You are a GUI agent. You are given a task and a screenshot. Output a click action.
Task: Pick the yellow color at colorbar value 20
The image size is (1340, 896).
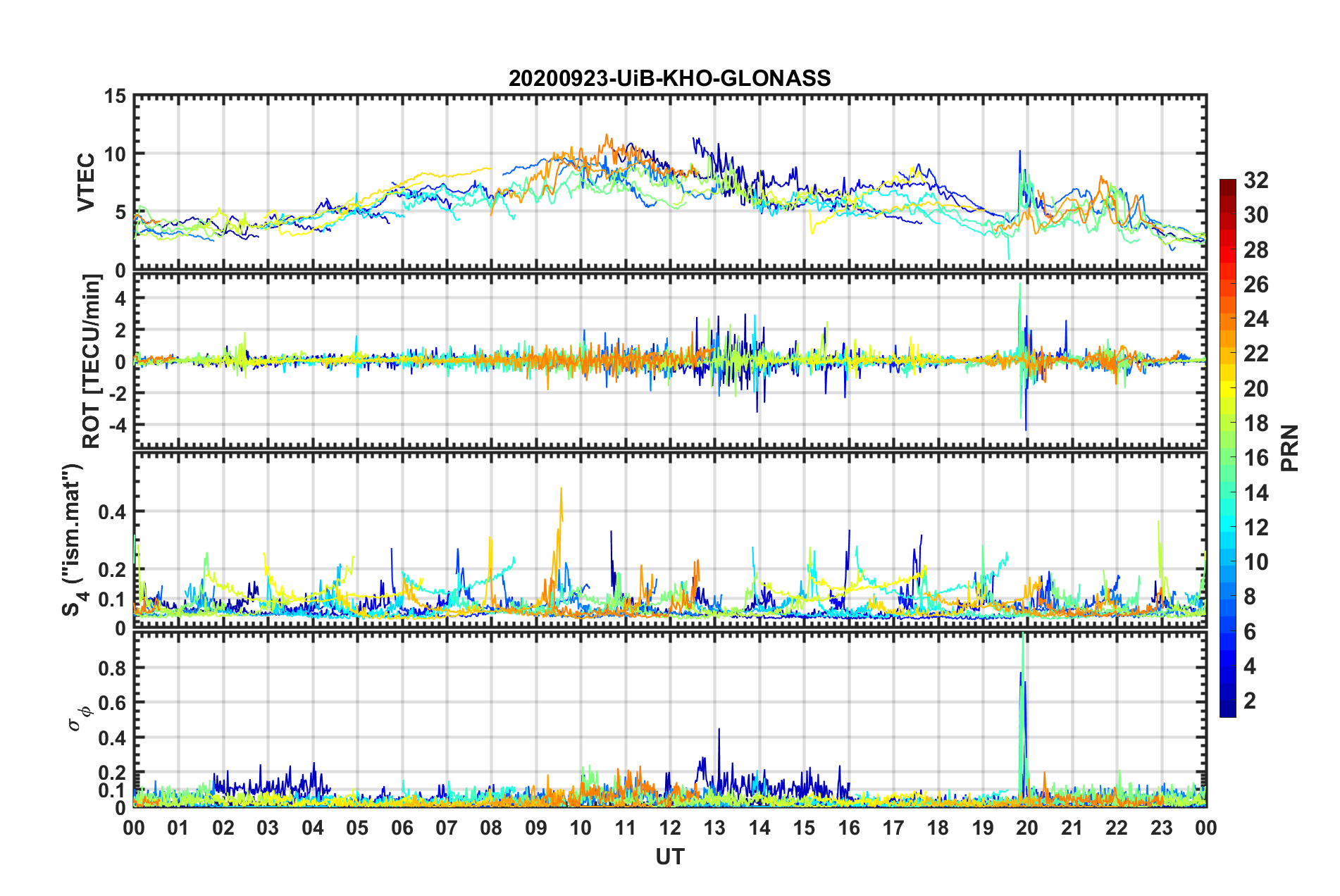click(1228, 390)
